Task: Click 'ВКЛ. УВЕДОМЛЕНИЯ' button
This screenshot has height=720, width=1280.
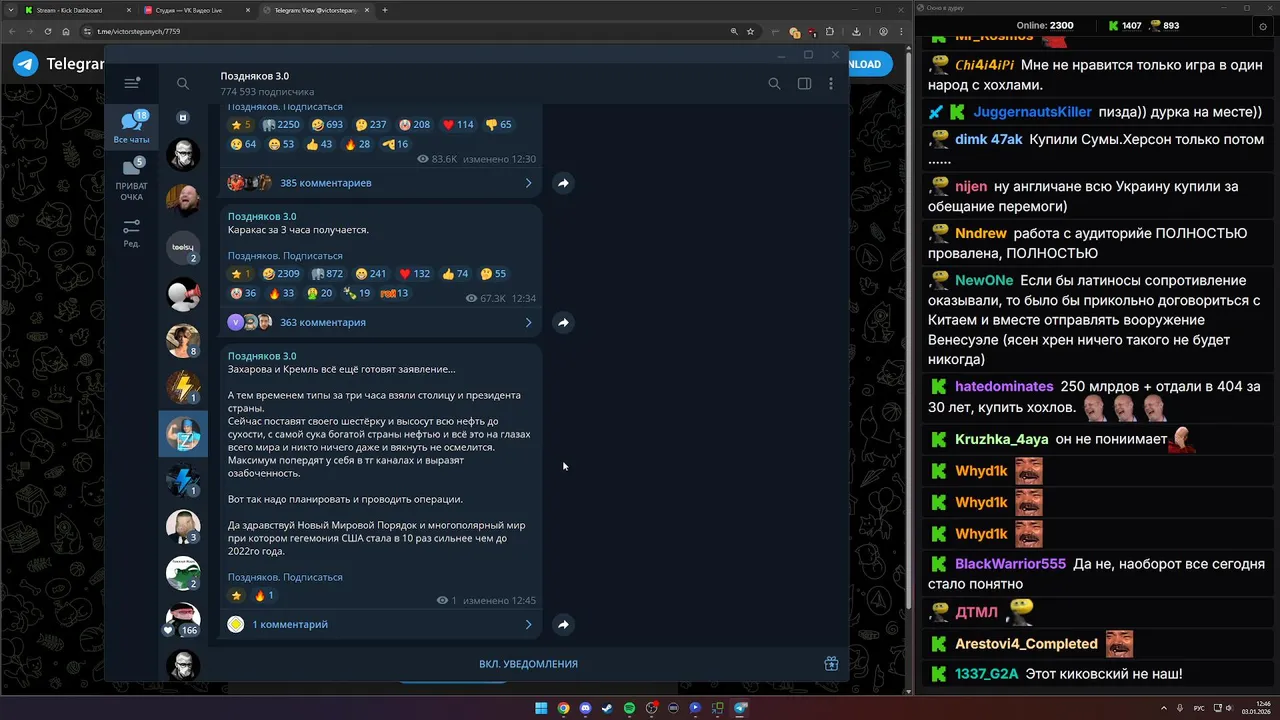Action: pyautogui.click(x=528, y=664)
